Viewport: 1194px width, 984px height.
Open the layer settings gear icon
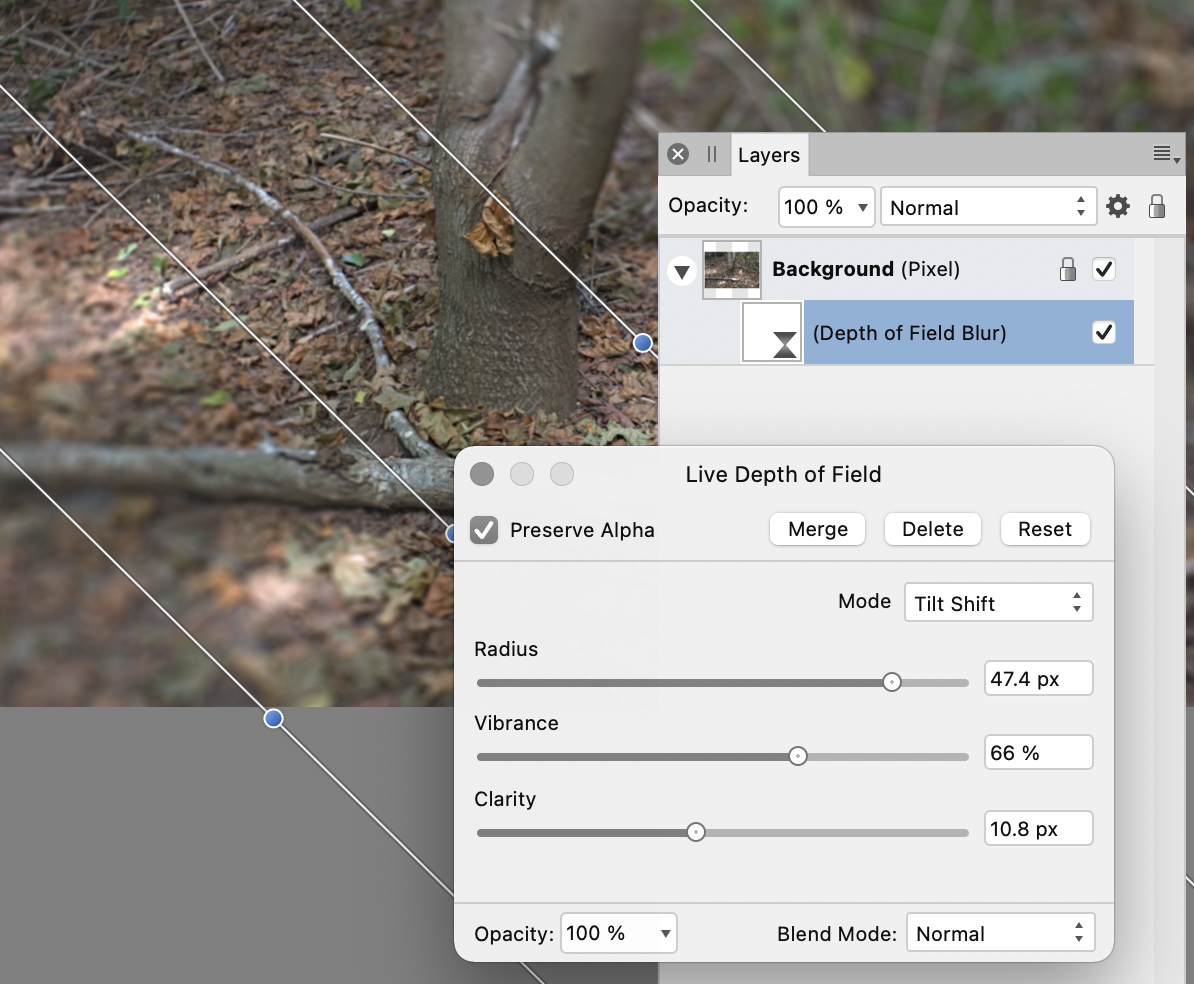1117,206
